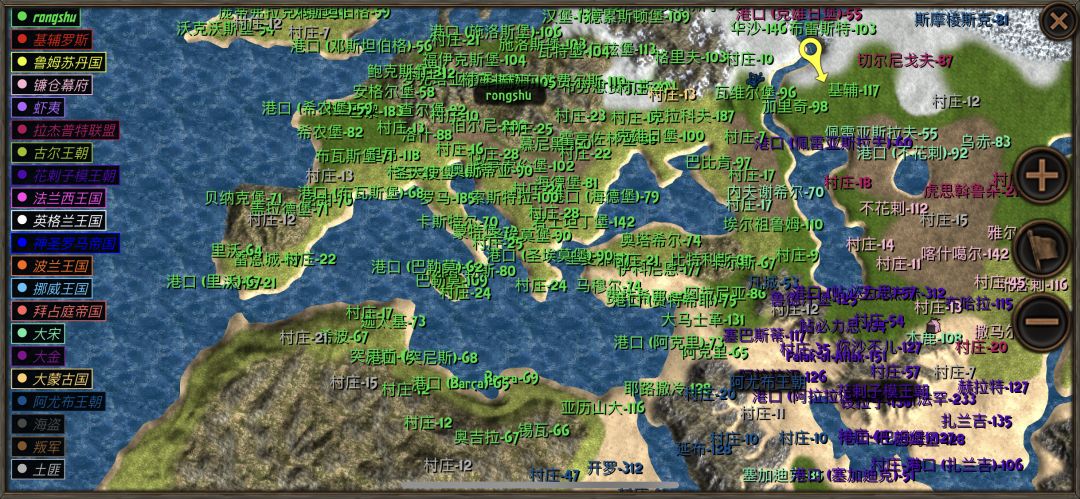Image resolution: width=1080 pixels, height=499 pixels.
Task: Click the 港口 (邓斯坦伯格)-56 port label
Action: (361, 46)
